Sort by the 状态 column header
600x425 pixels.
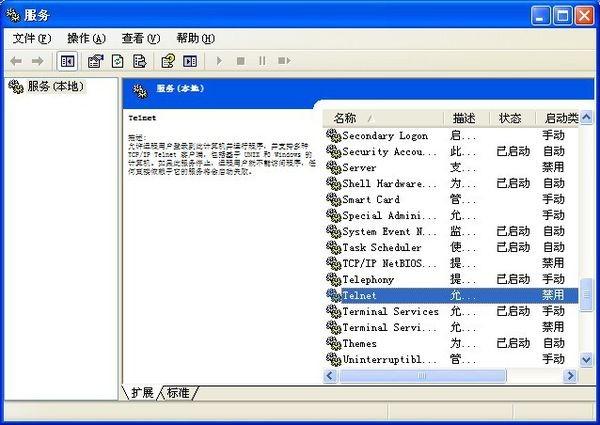(x=512, y=118)
